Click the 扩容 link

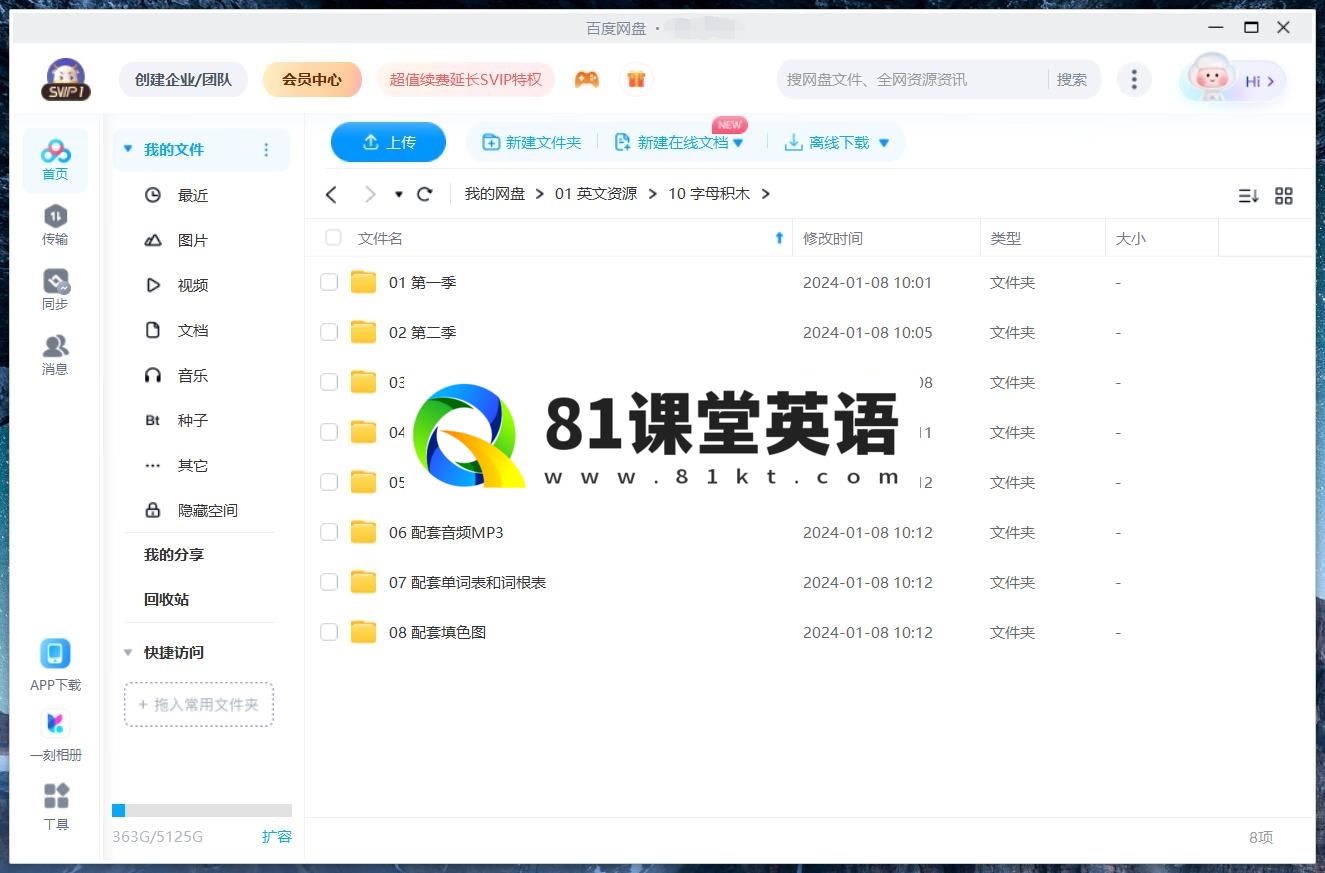point(277,836)
